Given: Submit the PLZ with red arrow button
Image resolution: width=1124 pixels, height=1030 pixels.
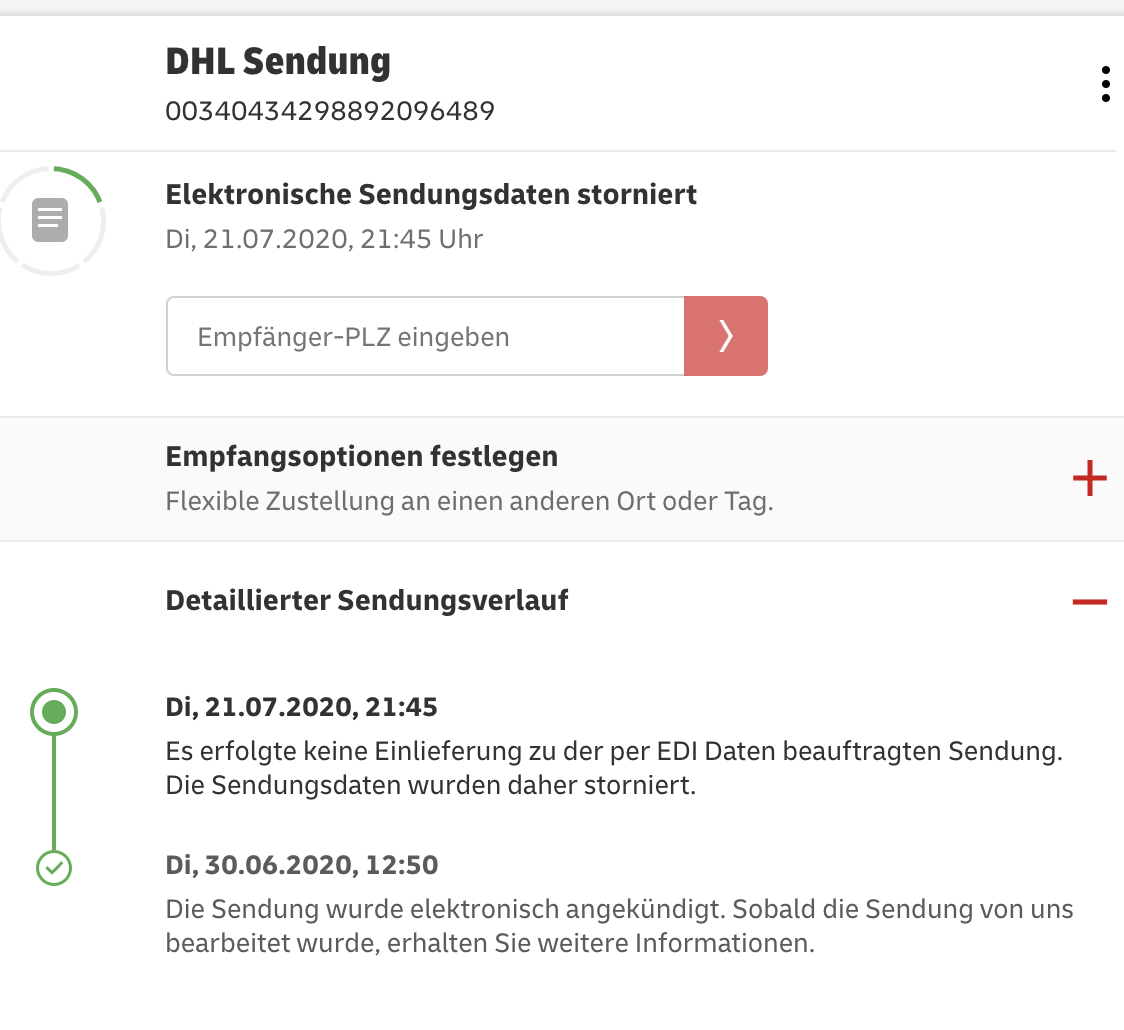Looking at the screenshot, I should click(x=725, y=335).
